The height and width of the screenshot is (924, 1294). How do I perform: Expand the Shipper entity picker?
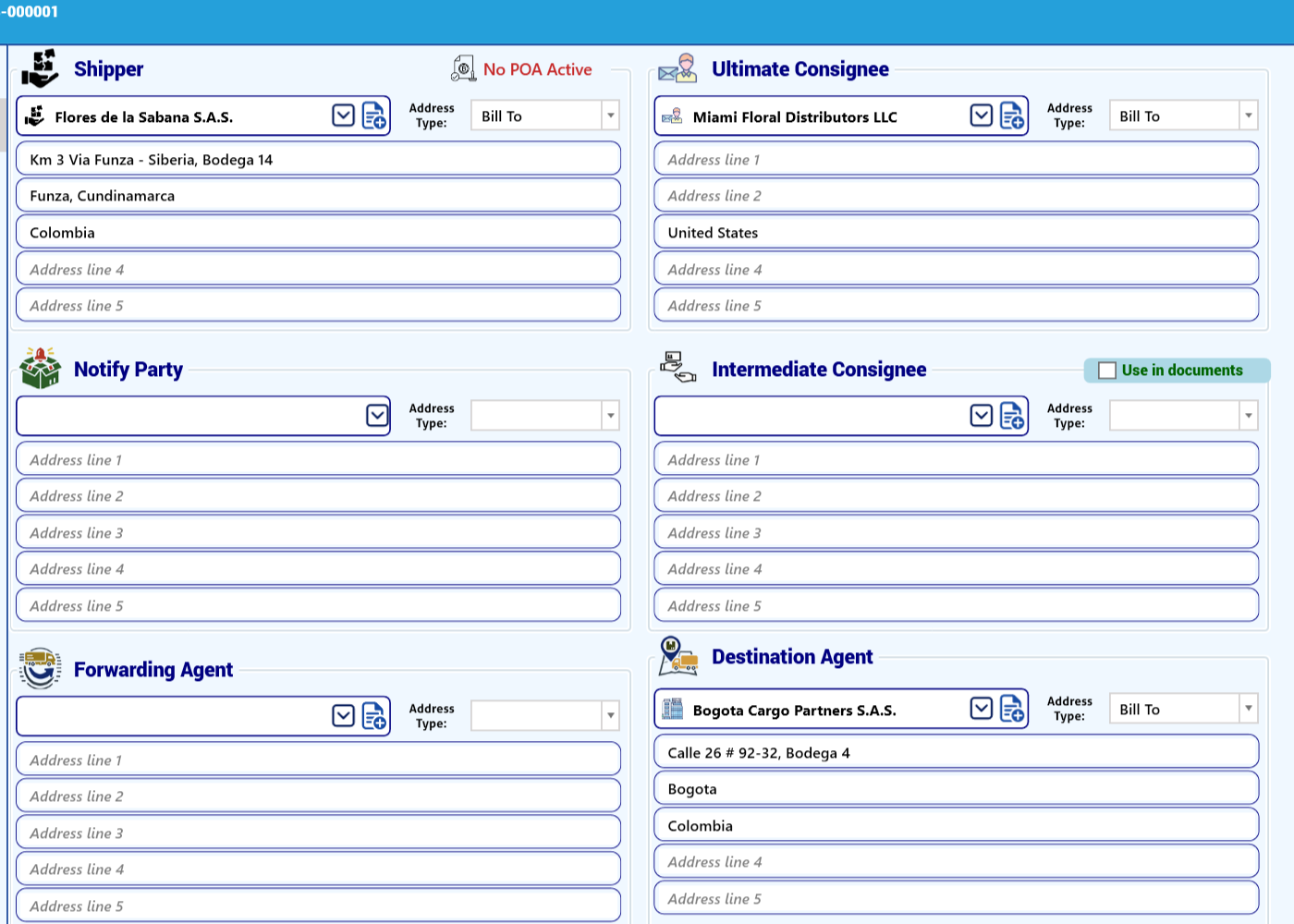tap(343, 115)
